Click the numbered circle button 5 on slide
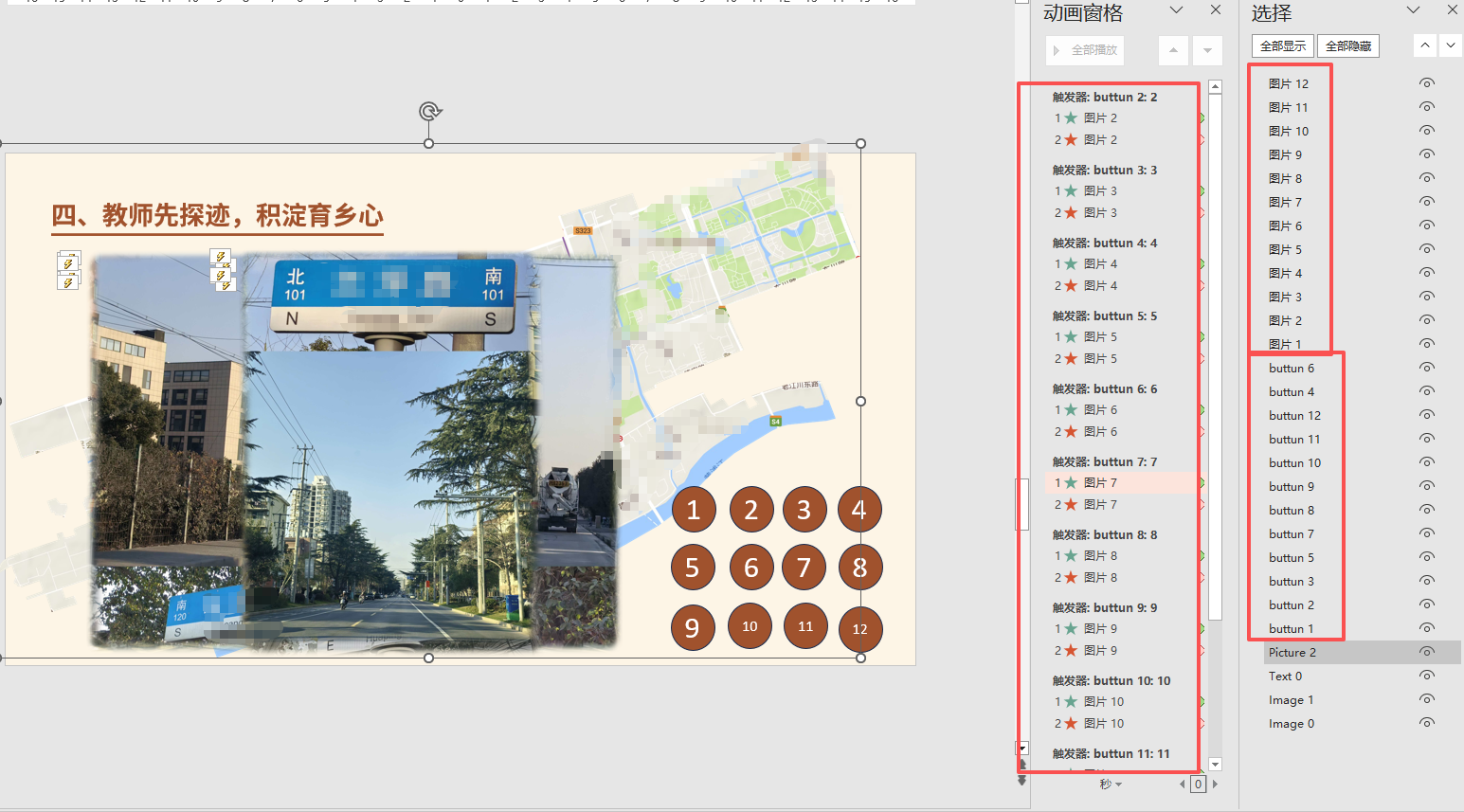Image resolution: width=1464 pixels, height=812 pixels. (x=693, y=568)
